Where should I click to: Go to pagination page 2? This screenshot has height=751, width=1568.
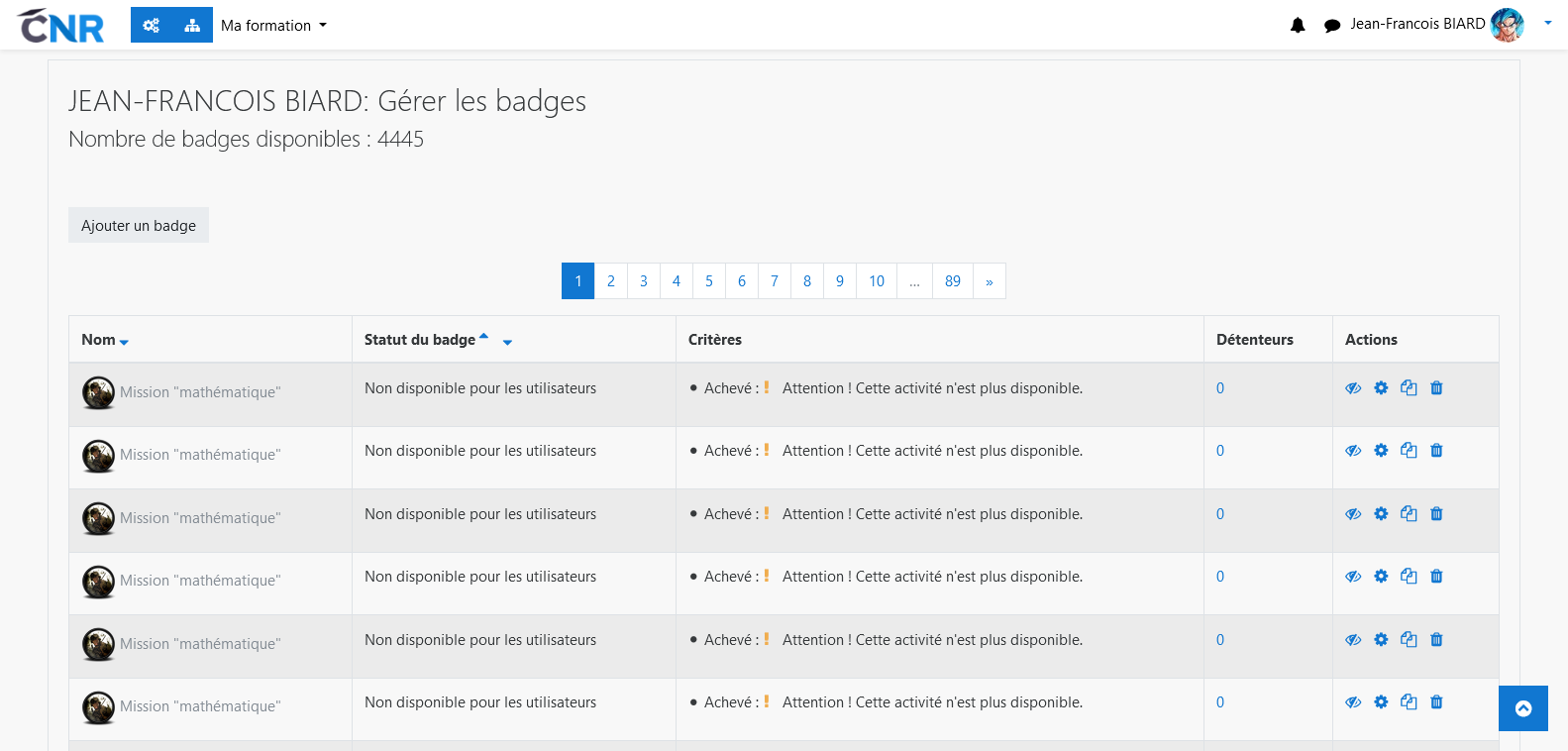click(x=611, y=281)
